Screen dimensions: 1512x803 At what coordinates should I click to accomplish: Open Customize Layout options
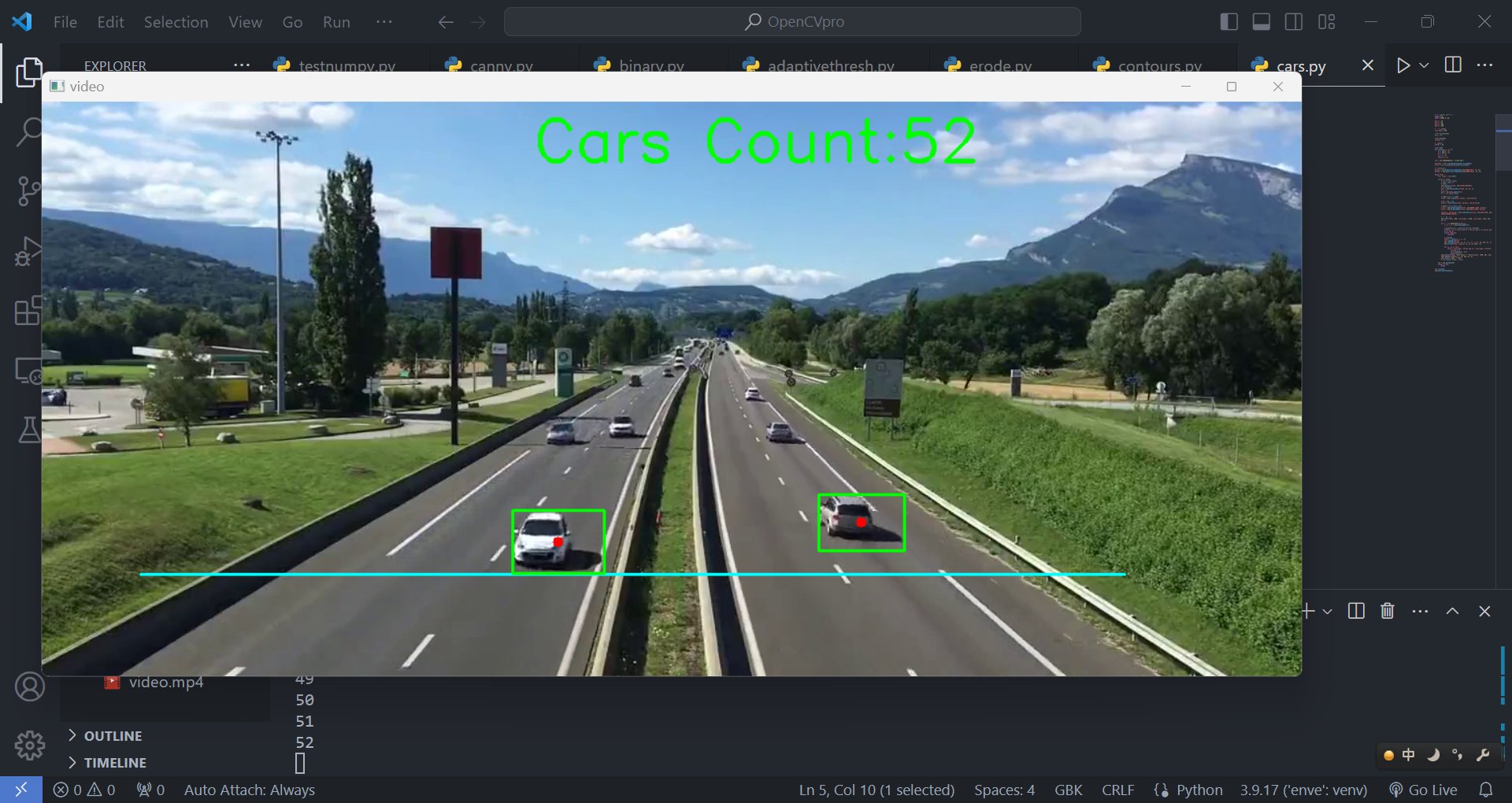pos(1326,22)
